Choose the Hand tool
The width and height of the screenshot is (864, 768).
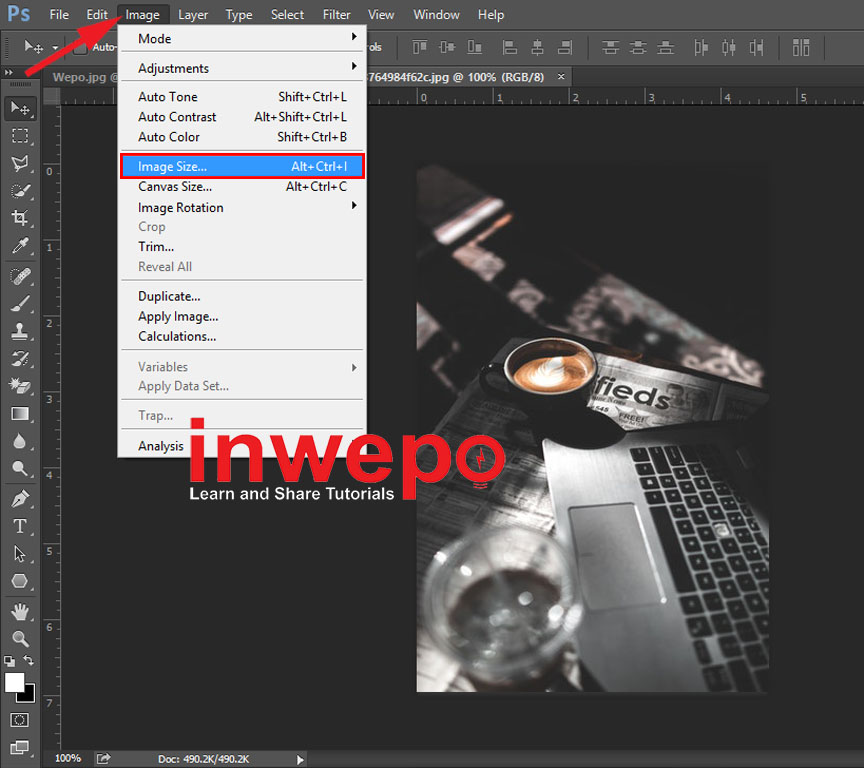(20, 610)
